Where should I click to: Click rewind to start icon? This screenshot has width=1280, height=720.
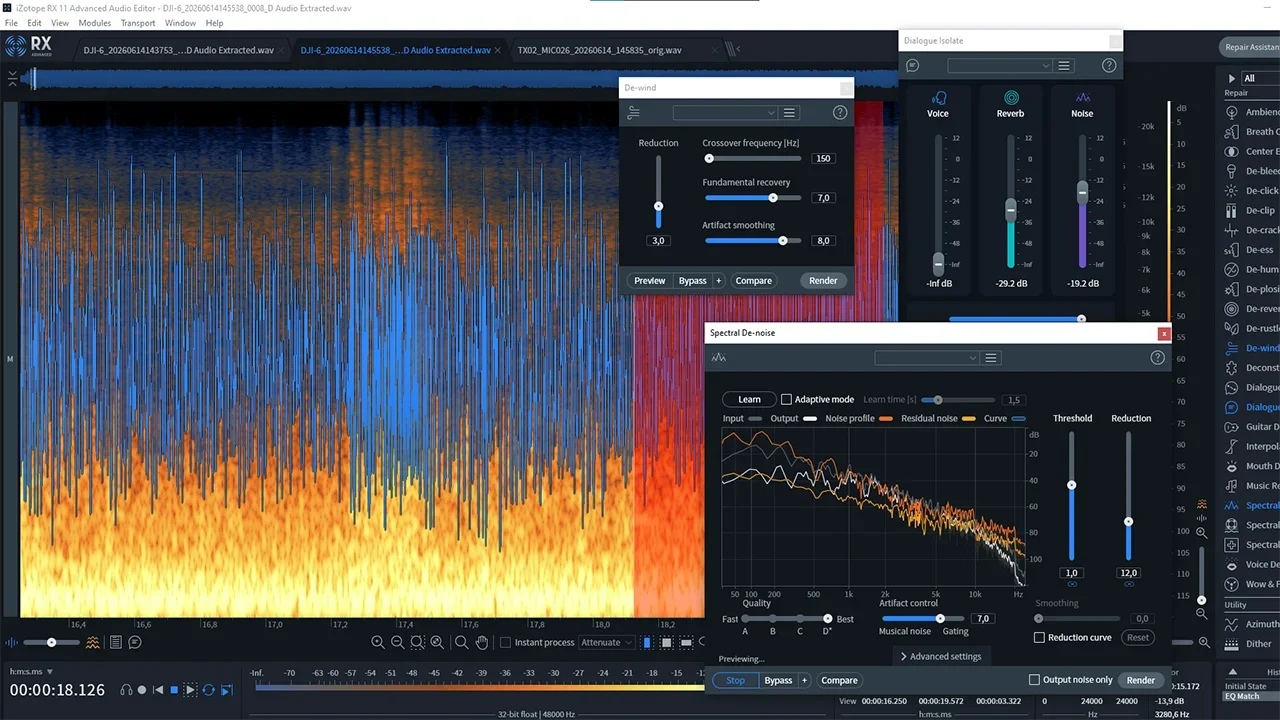click(158, 690)
